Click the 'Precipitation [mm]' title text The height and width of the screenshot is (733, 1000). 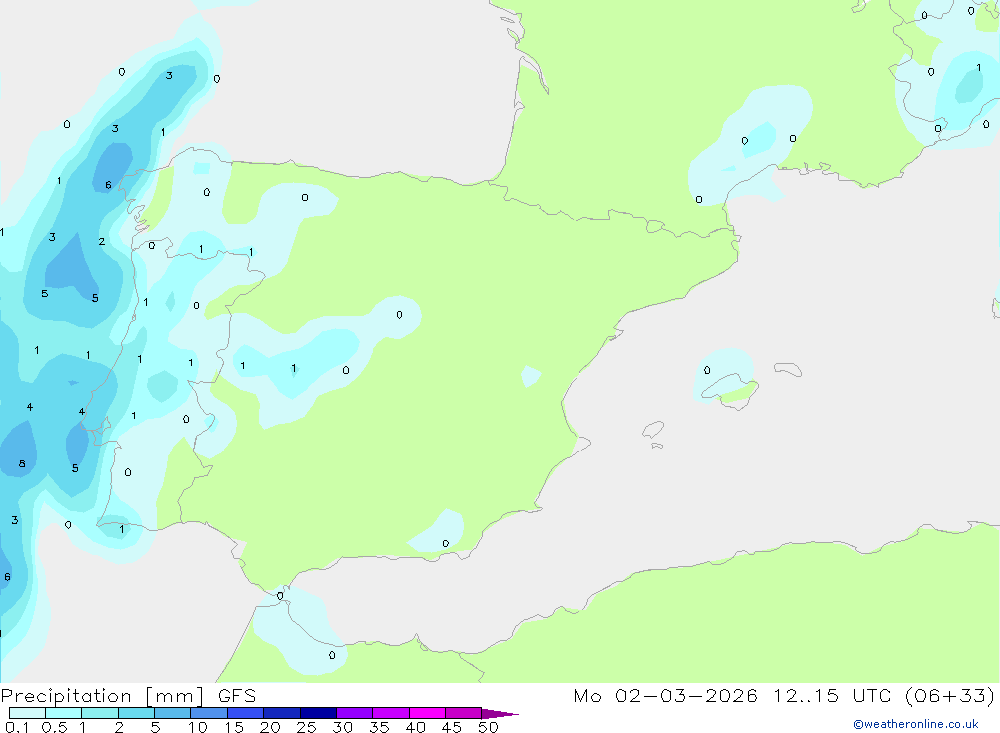pyautogui.click(x=102, y=696)
